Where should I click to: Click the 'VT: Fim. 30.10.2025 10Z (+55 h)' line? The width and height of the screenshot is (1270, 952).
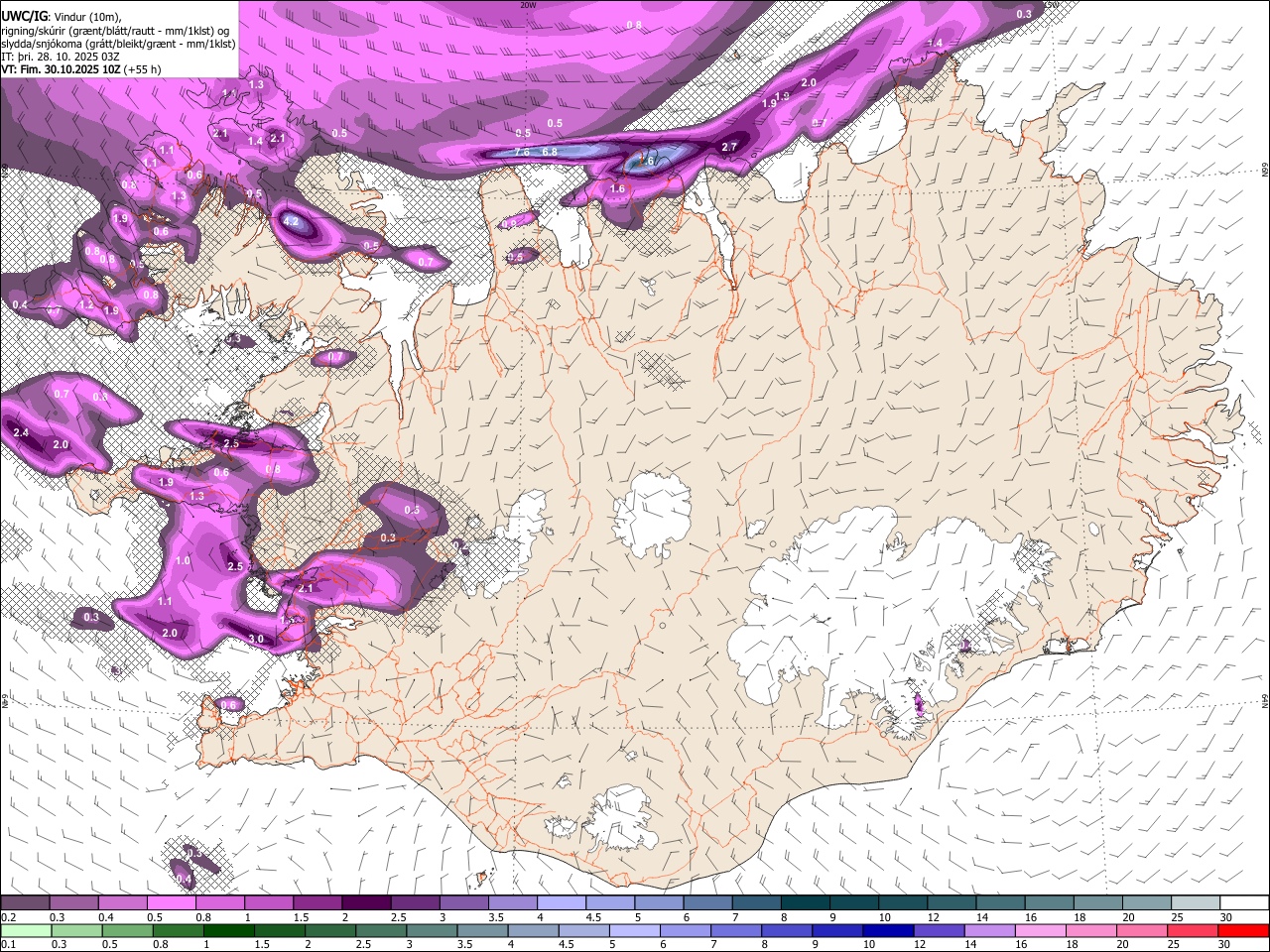pos(81,69)
